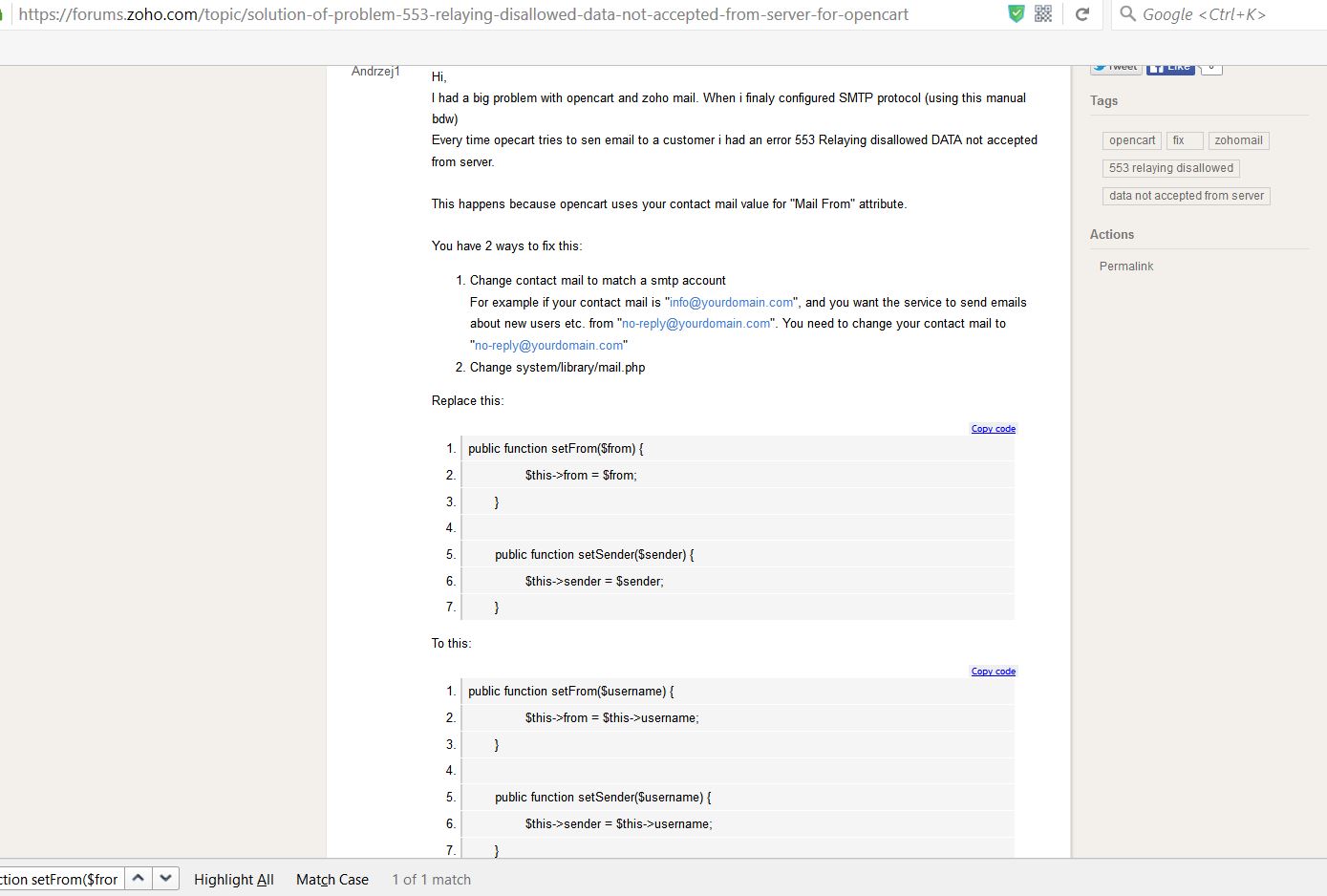Open the 553 relaying disallowed tag
1327x896 pixels.
1171,168
